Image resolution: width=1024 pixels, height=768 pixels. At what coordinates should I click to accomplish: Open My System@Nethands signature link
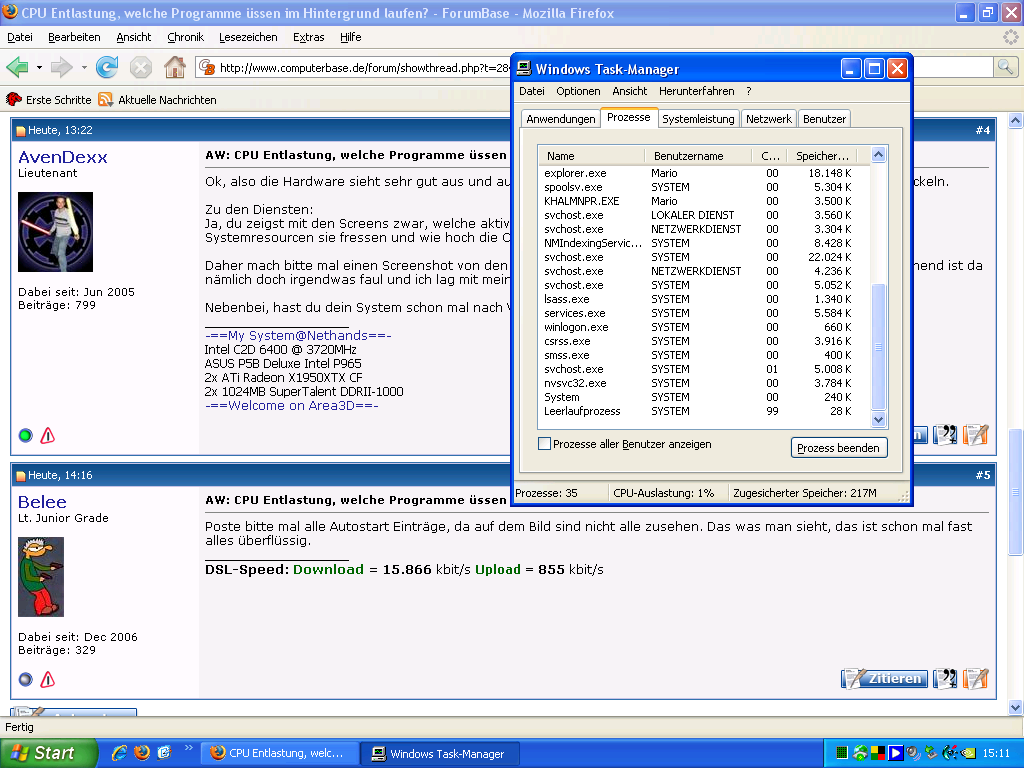click(x=298, y=336)
